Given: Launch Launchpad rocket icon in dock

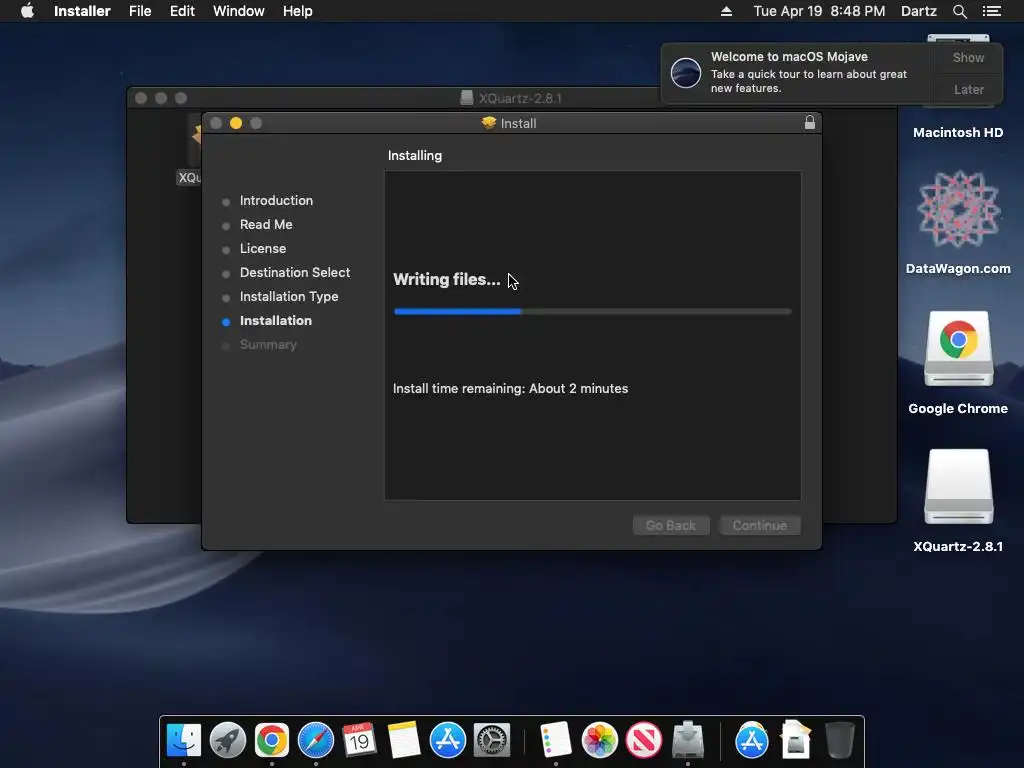Looking at the screenshot, I should pos(228,741).
